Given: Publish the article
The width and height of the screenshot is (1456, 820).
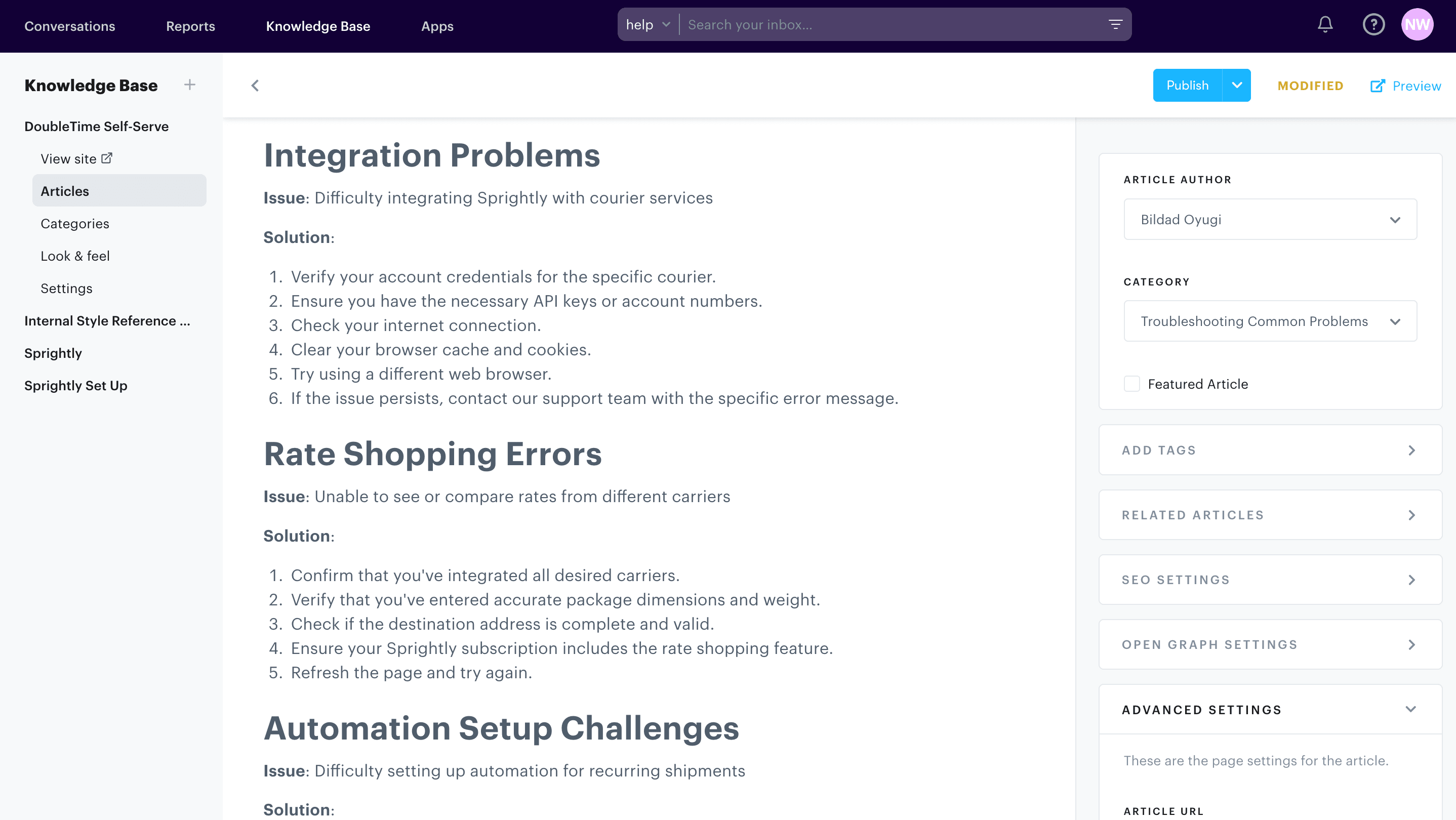Looking at the screenshot, I should click(x=1188, y=85).
